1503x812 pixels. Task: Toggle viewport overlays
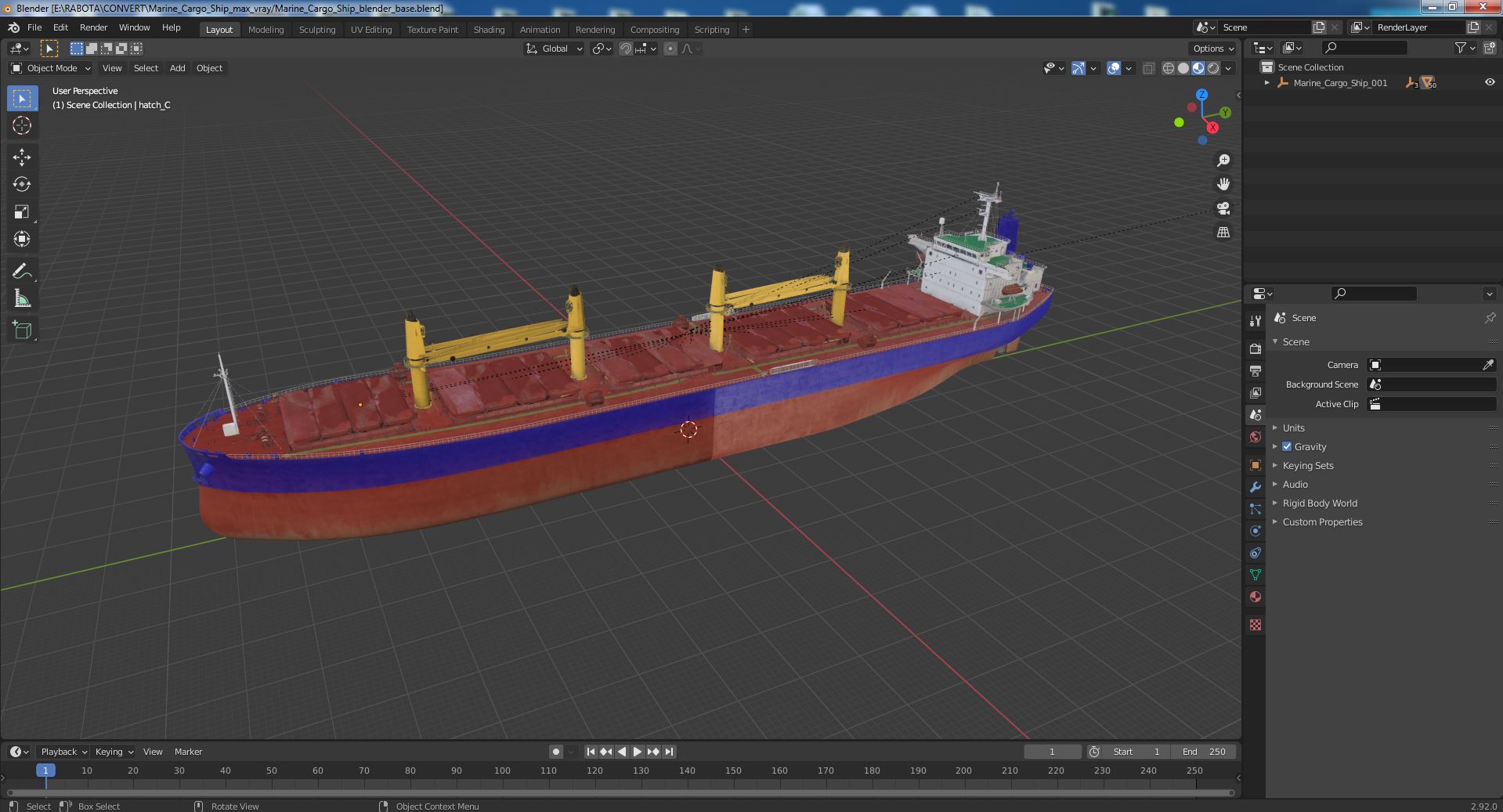[x=1114, y=68]
